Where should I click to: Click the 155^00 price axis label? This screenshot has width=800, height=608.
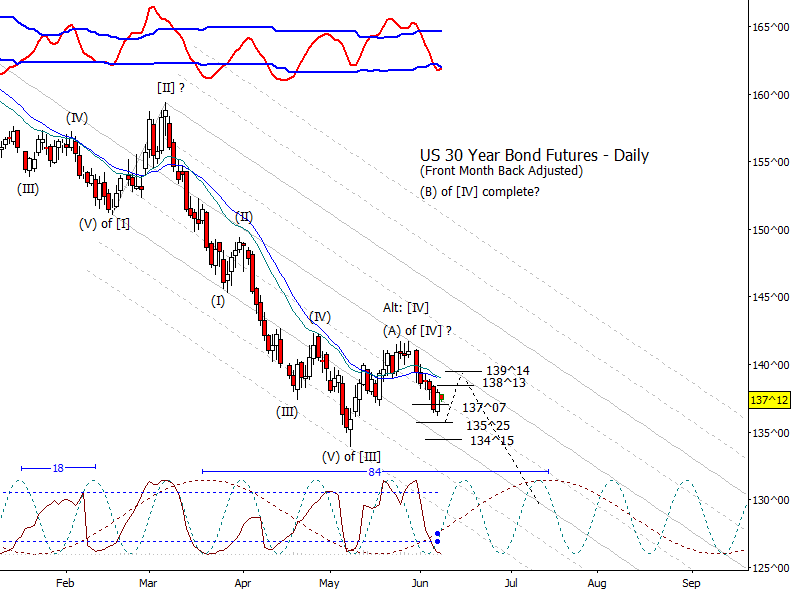pos(770,162)
